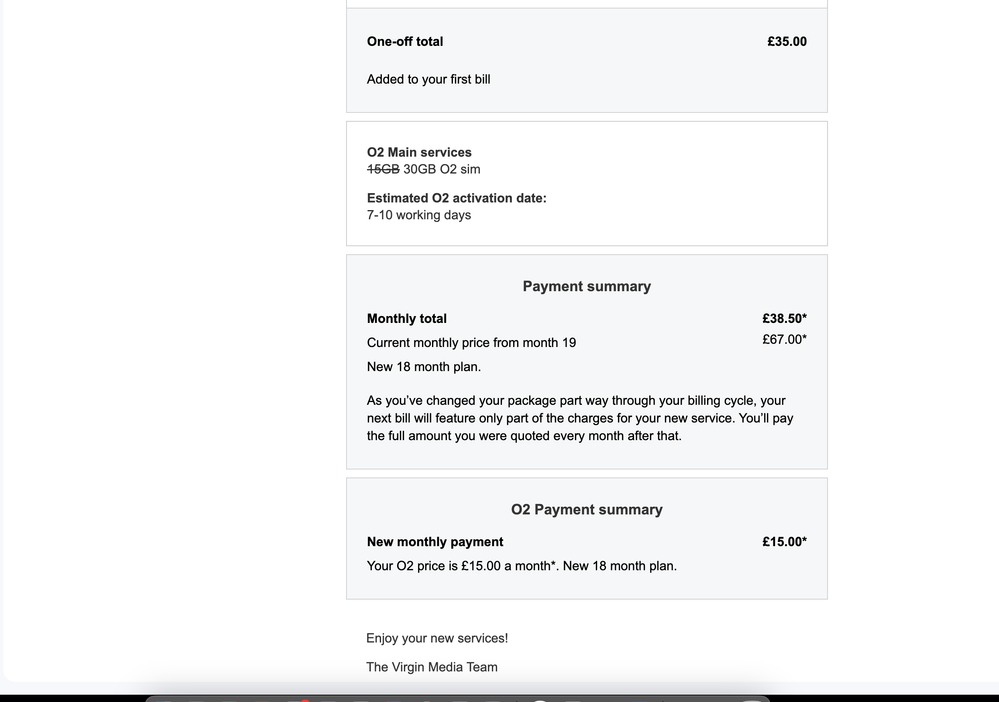Viewport: 999px width, 702px height.
Task: Click the O2 Main services heading
Action: coord(419,152)
